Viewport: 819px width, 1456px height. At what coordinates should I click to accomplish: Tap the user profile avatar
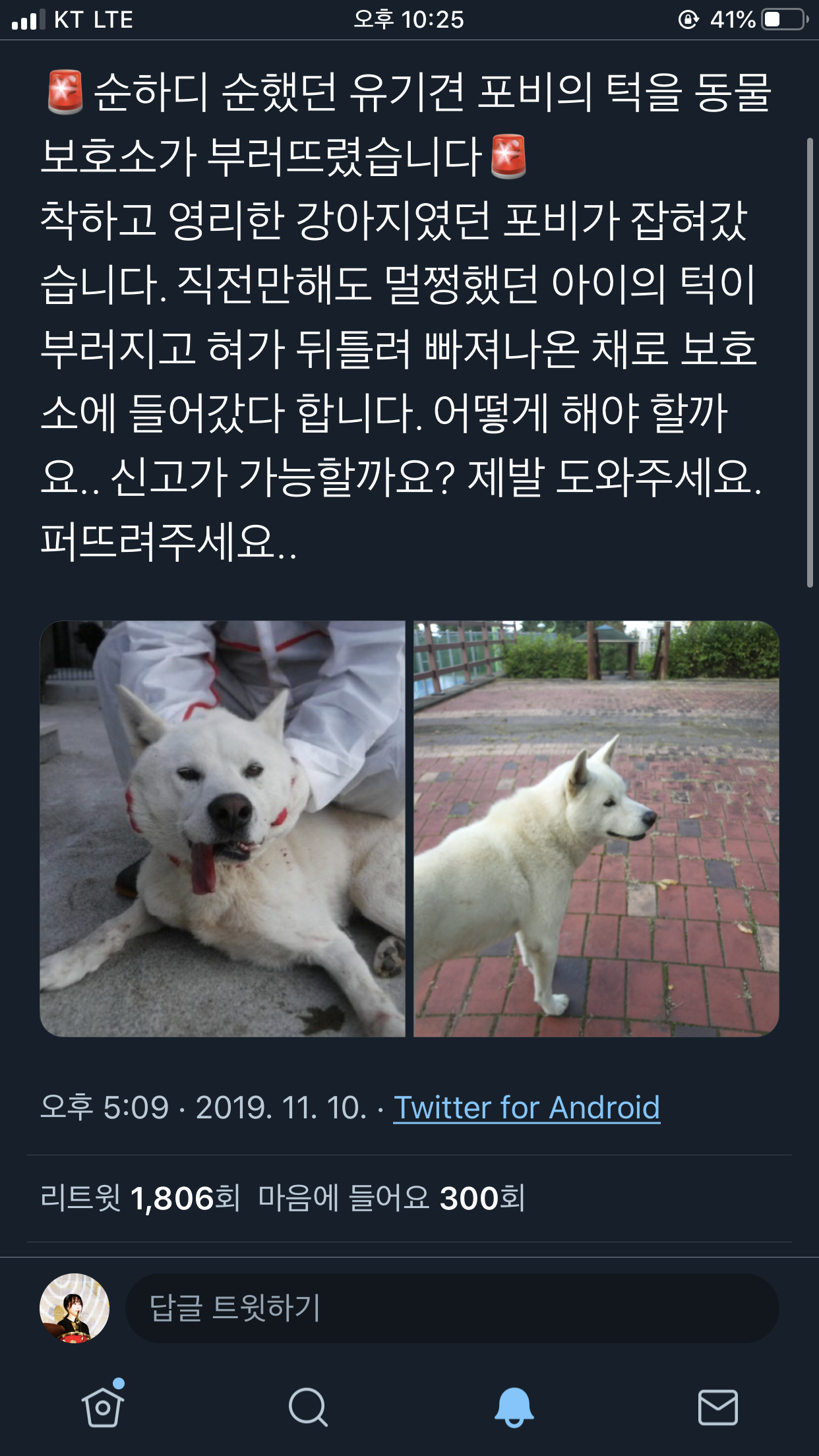tap(75, 1308)
